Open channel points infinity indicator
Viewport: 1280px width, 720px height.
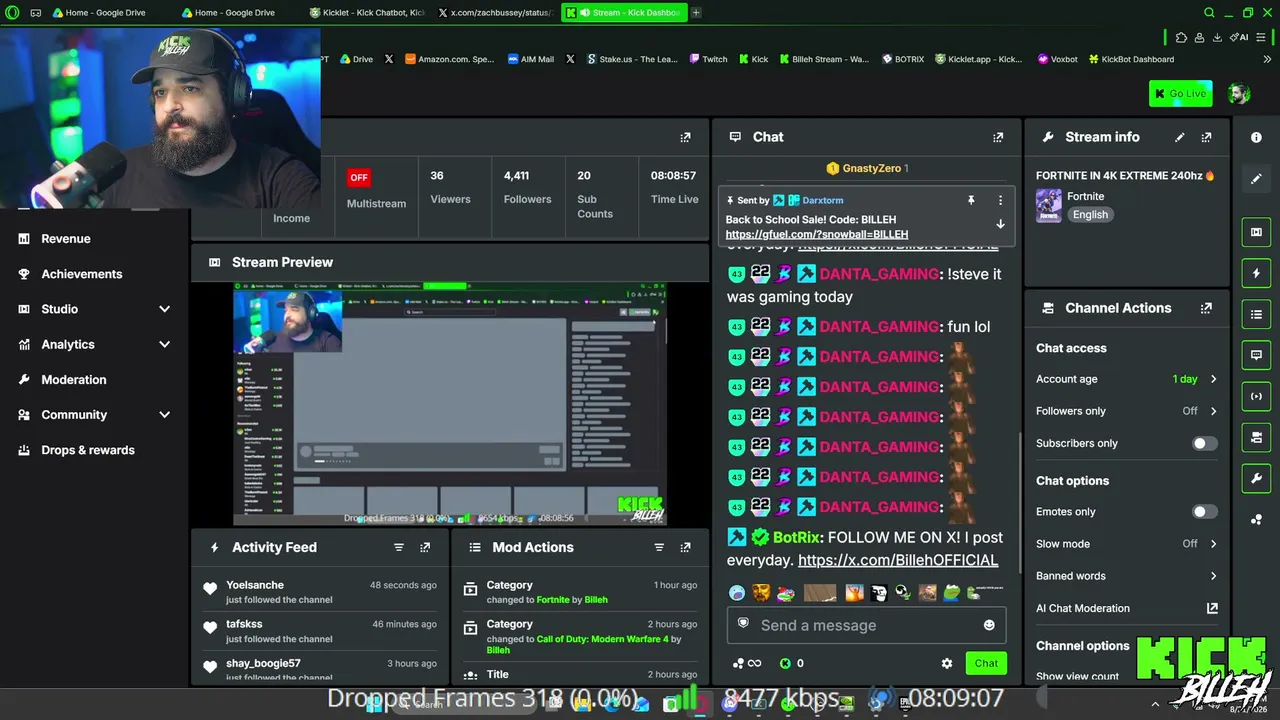point(747,663)
